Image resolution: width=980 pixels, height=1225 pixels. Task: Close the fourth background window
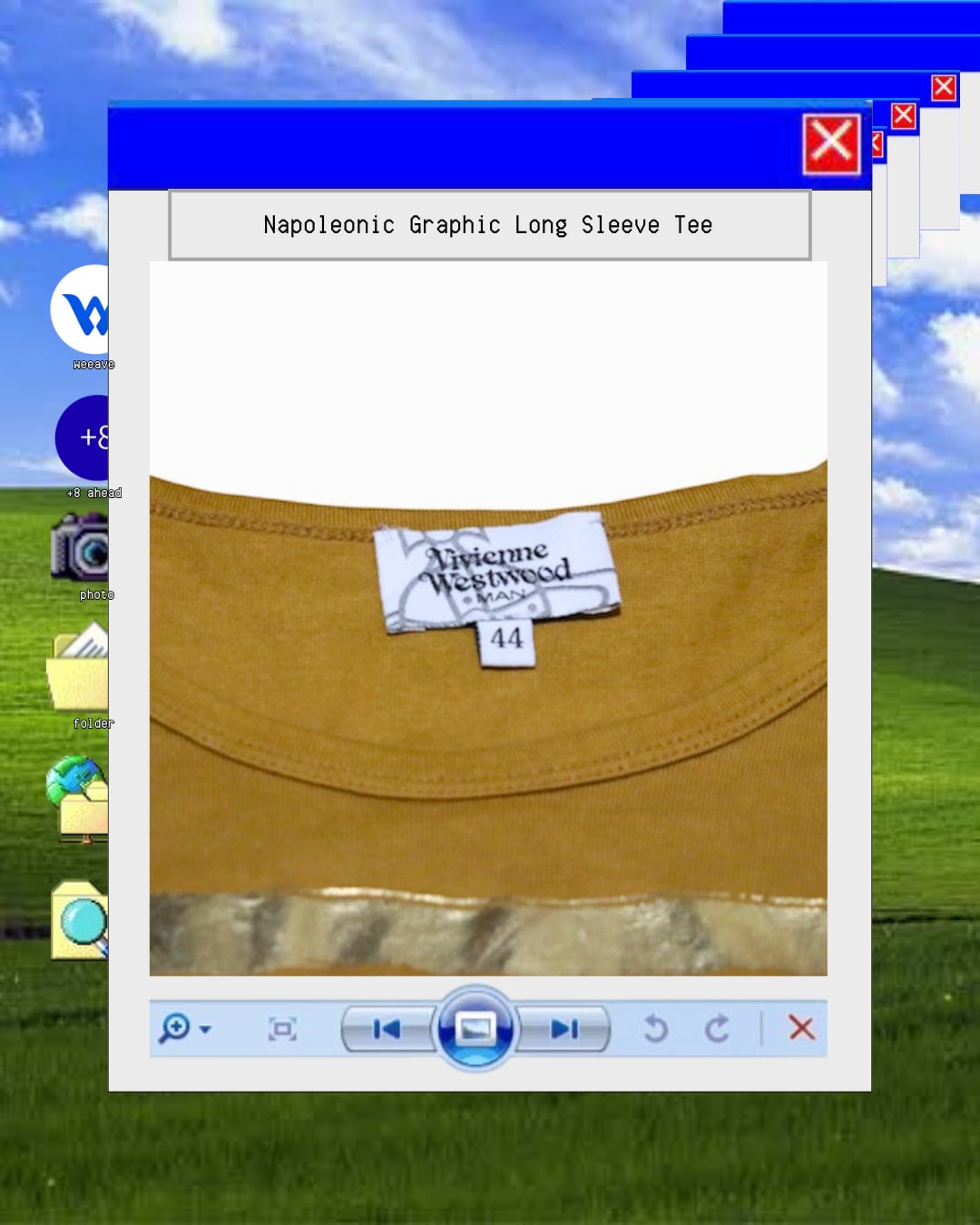(944, 87)
